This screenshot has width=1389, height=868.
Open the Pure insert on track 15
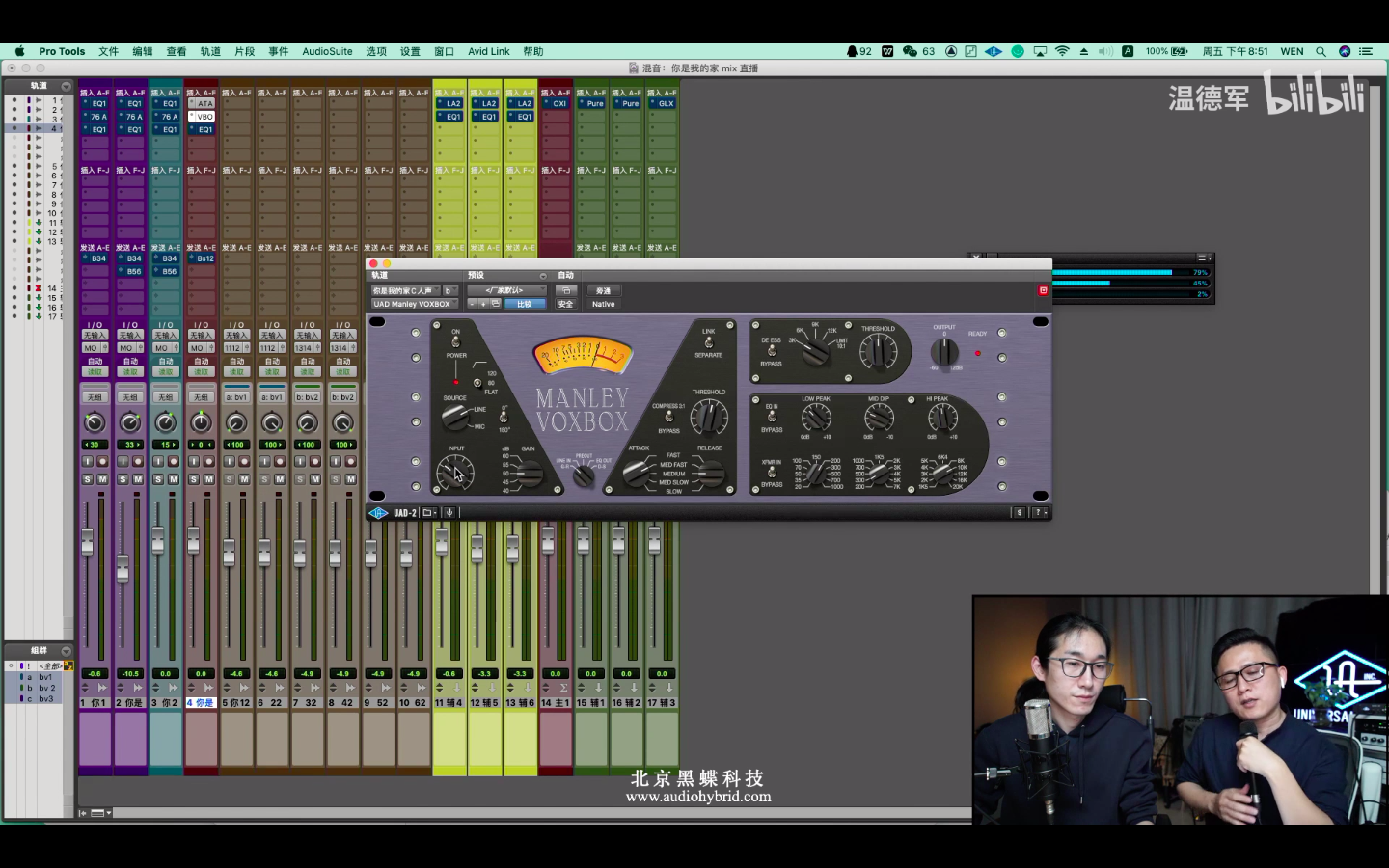[x=592, y=104]
